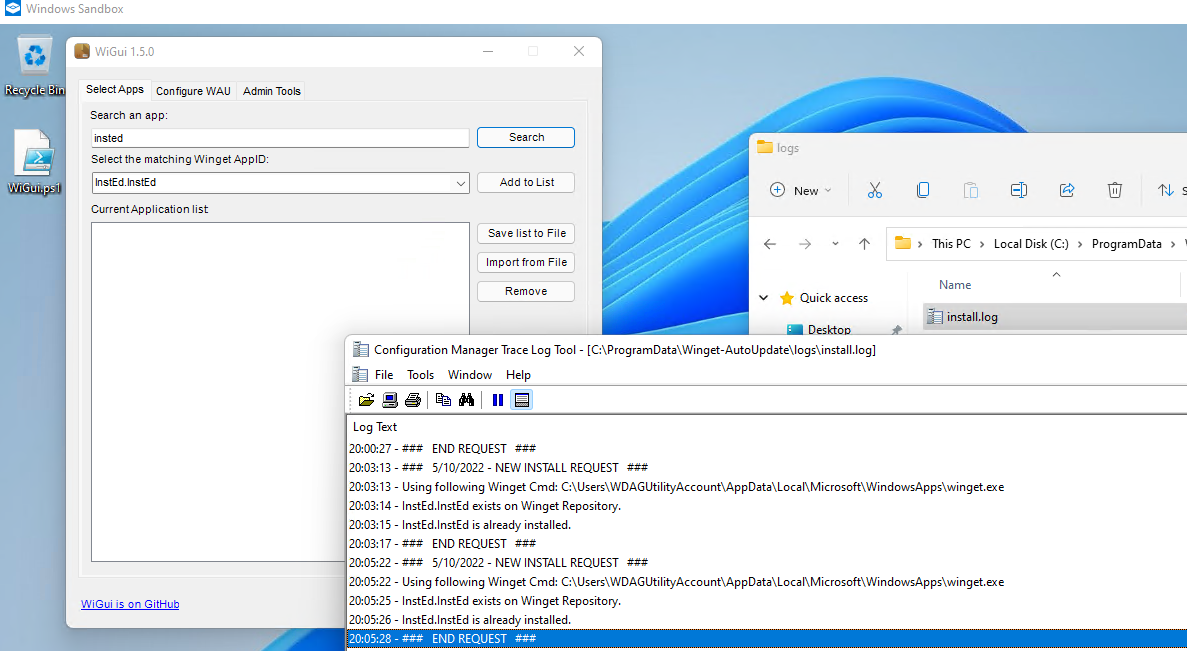Open the WiGui GitHub link
The image size is (1187, 651).
pos(130,603)
